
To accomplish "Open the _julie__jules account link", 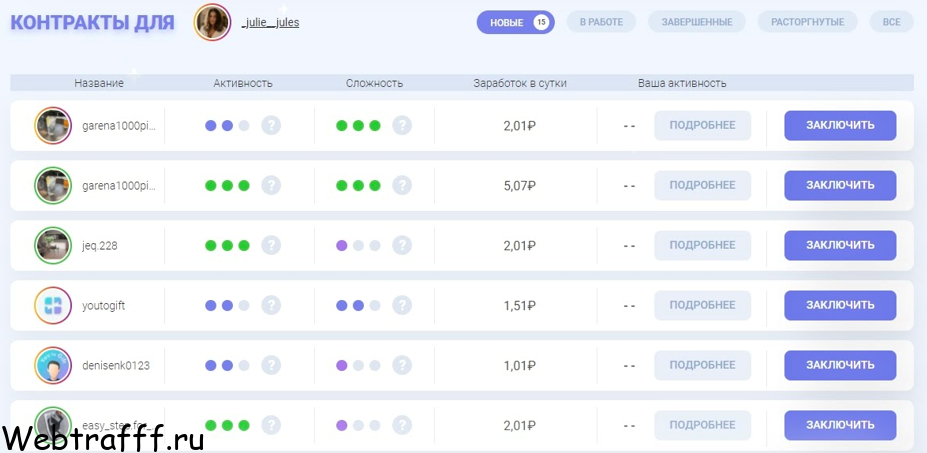I will 270,23.
